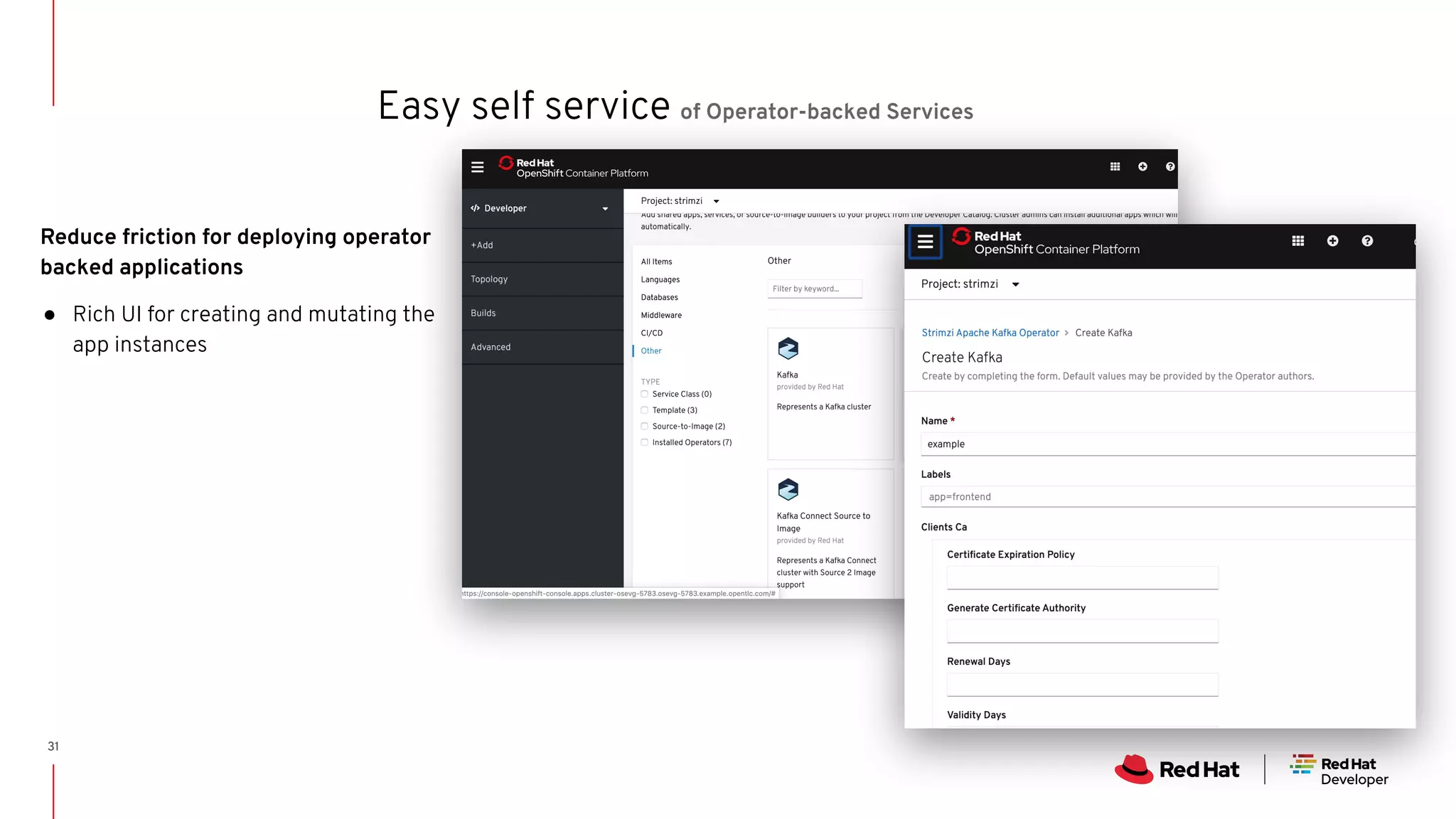Select Other catalog category

tap(651, 350)
